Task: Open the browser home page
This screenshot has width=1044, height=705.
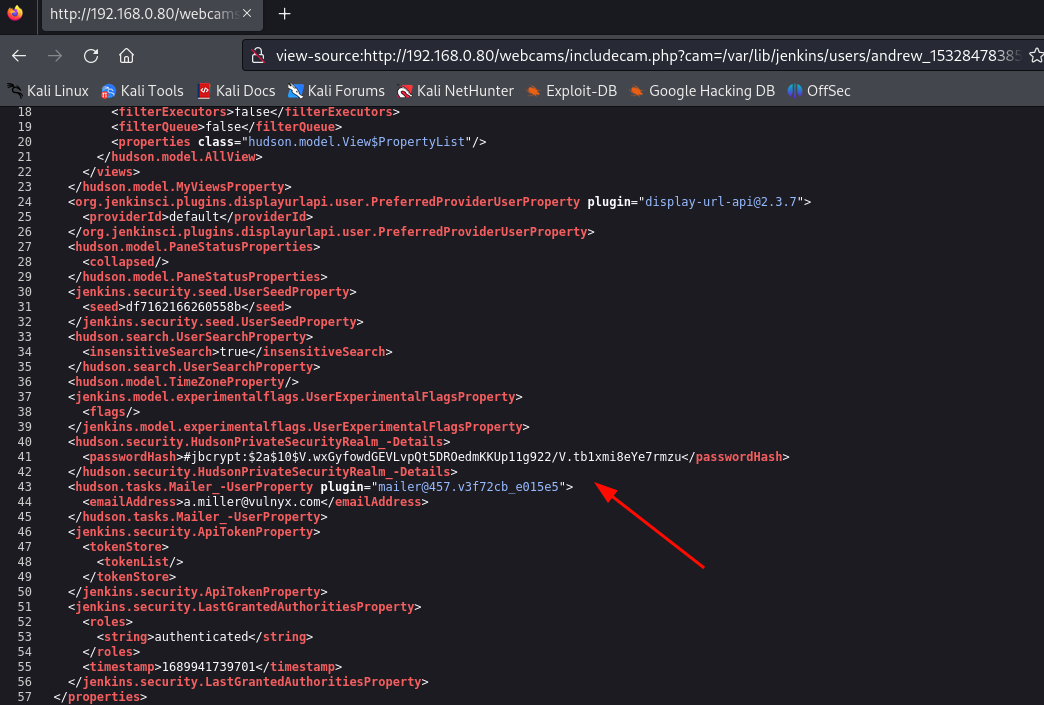Action: click(127, 56)
